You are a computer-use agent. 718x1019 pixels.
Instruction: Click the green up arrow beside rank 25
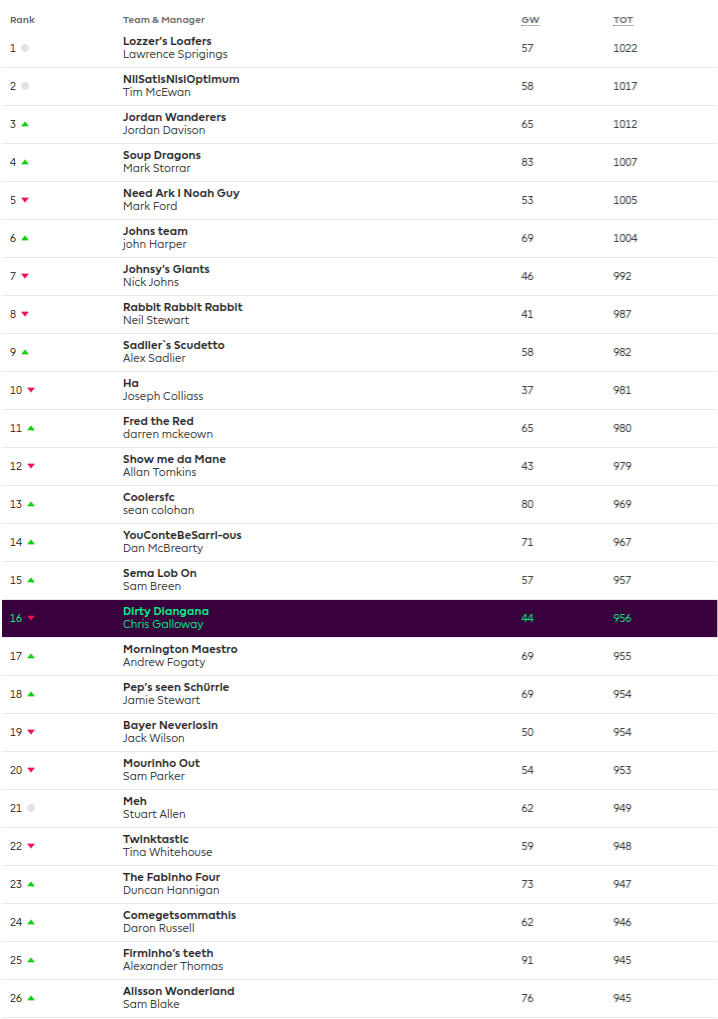(31, 960)
